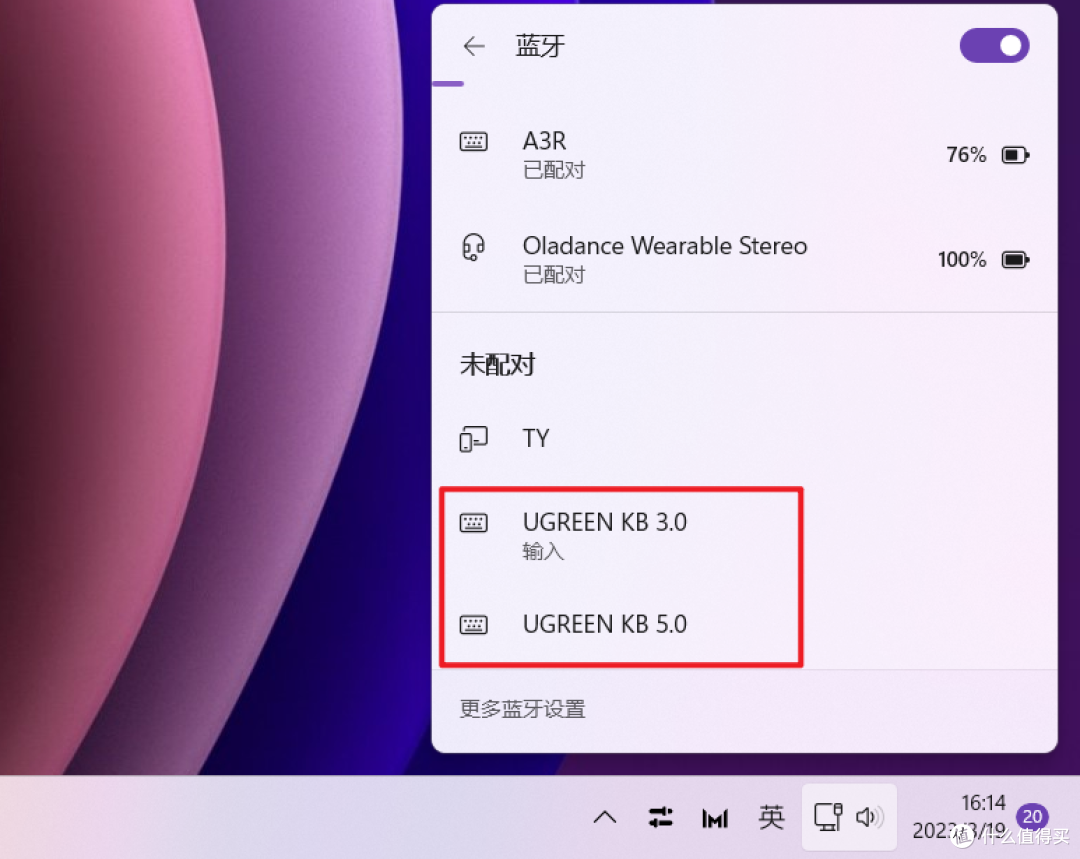
Task: Open notification badge showing 20
Action: pyautogui.click(x=1032, y=816)
